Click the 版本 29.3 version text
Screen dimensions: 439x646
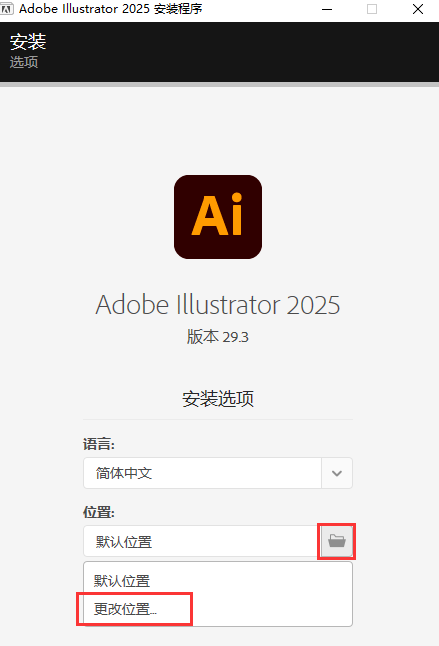[218, 337]
